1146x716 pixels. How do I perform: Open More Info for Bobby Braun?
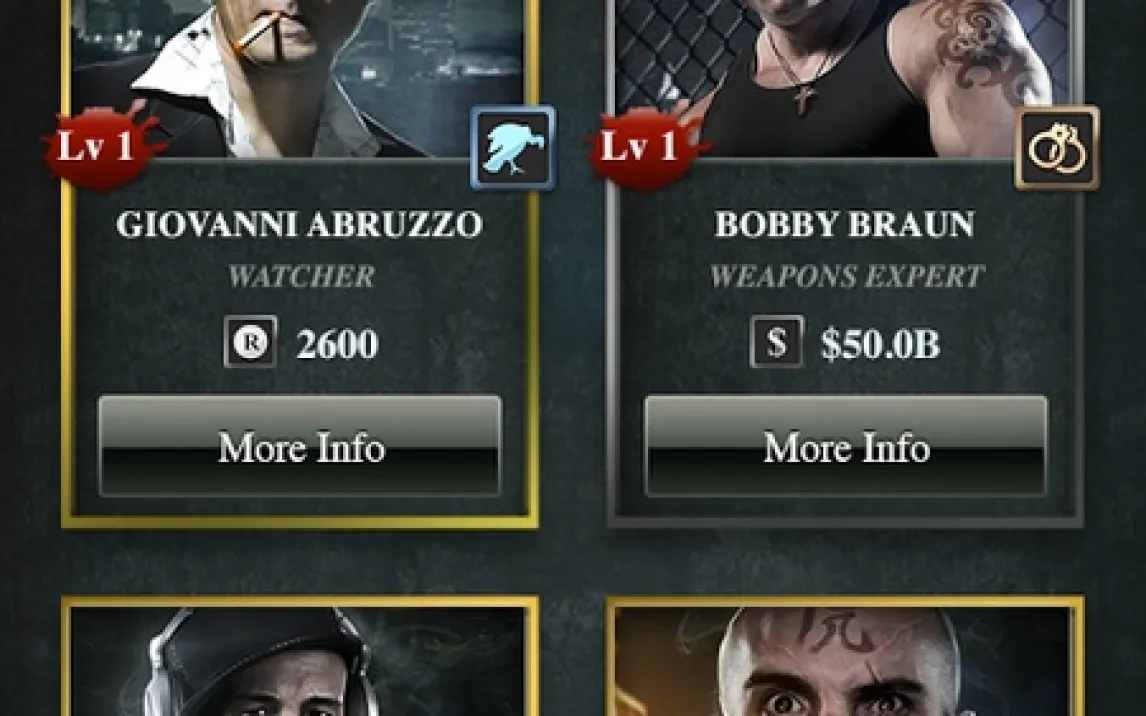pos(846,446)
